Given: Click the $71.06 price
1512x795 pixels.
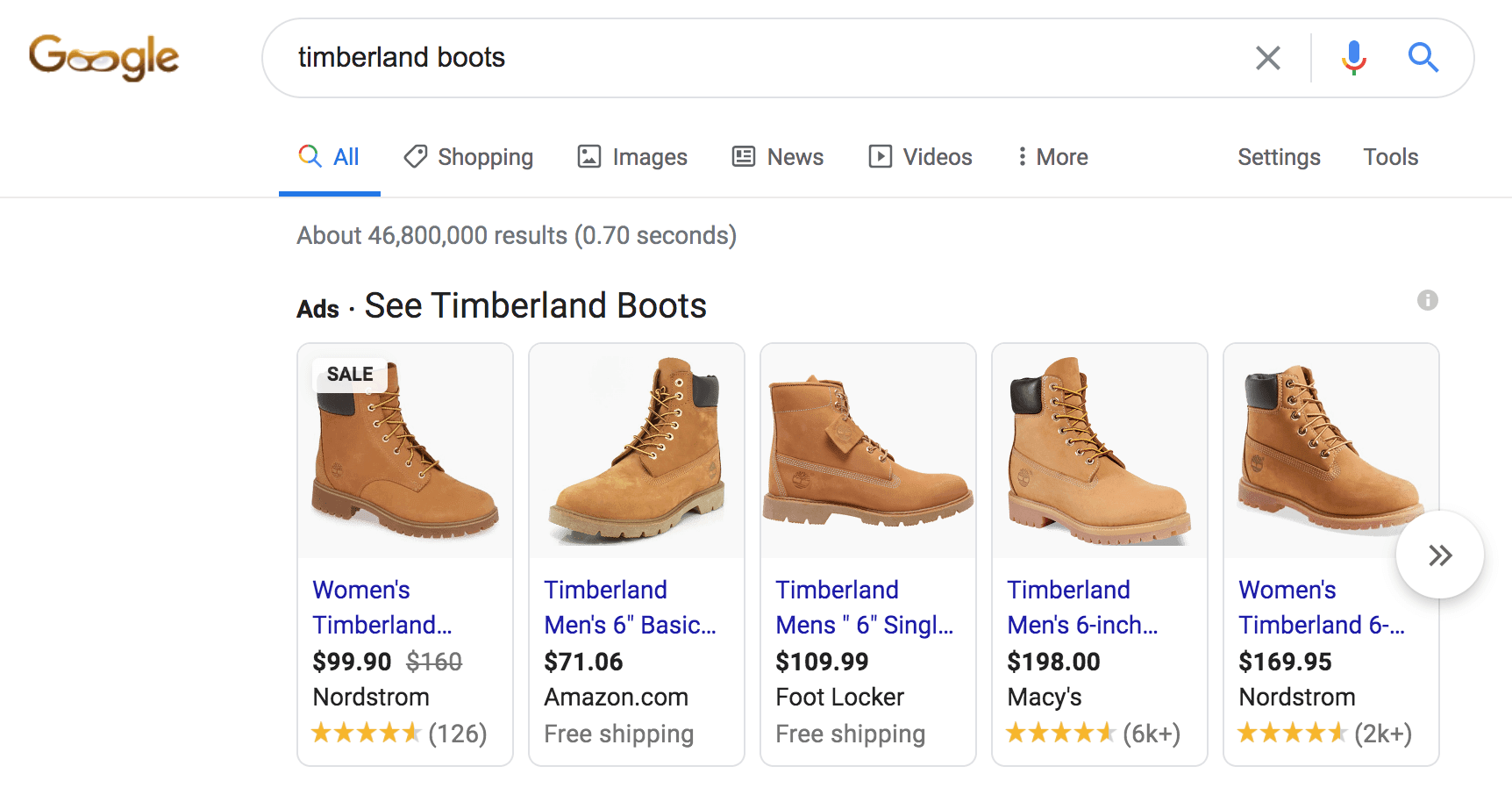Looking at the screenshot, I should point(583,662).
